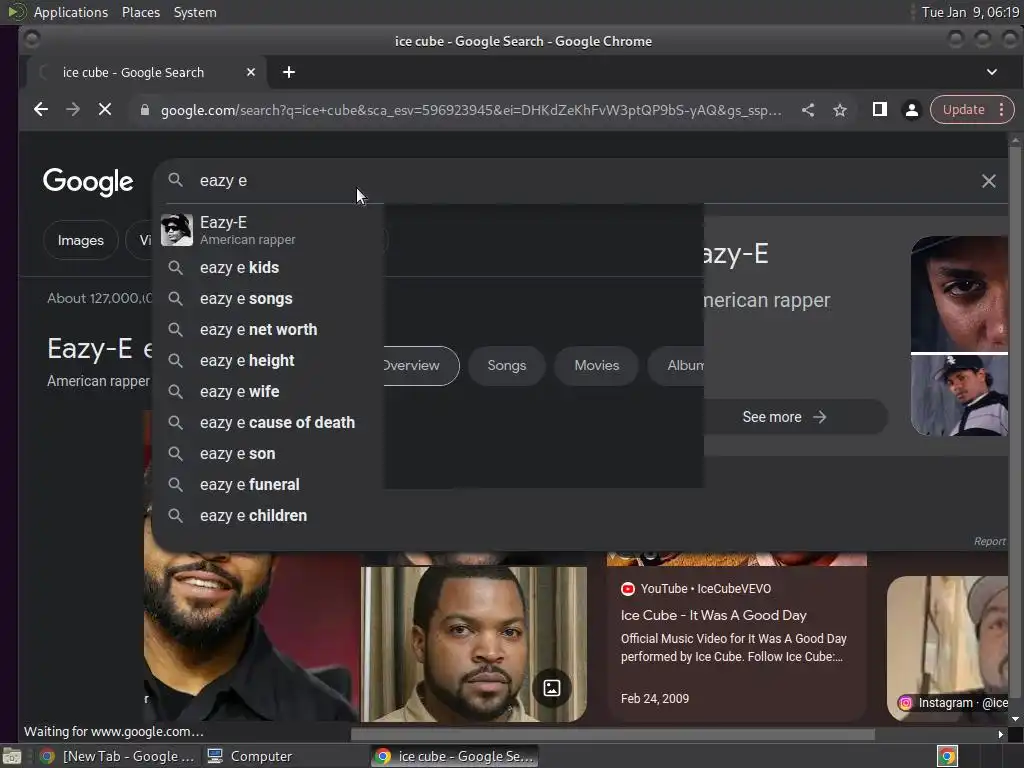Open 'Ice Cube - It Was A Good Day' video
1024x768 pixels.
(713, 615)
